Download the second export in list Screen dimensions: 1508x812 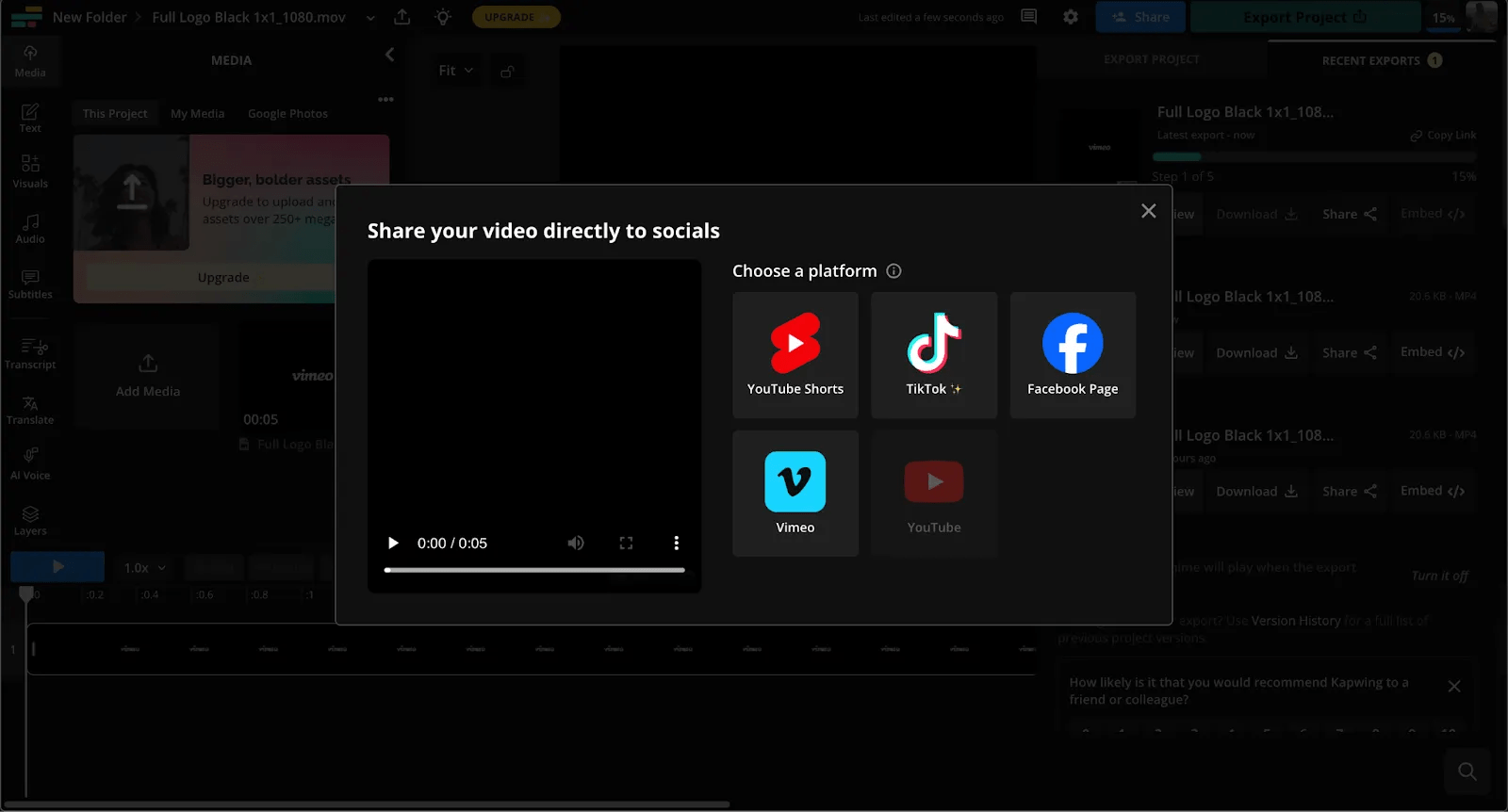[x=1257, y=353]
